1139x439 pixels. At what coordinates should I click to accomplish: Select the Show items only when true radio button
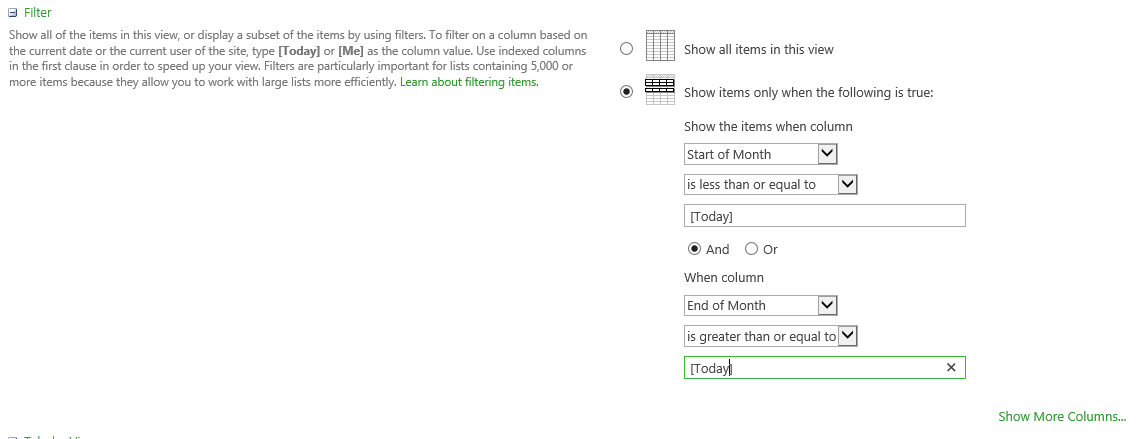[627, 92]
